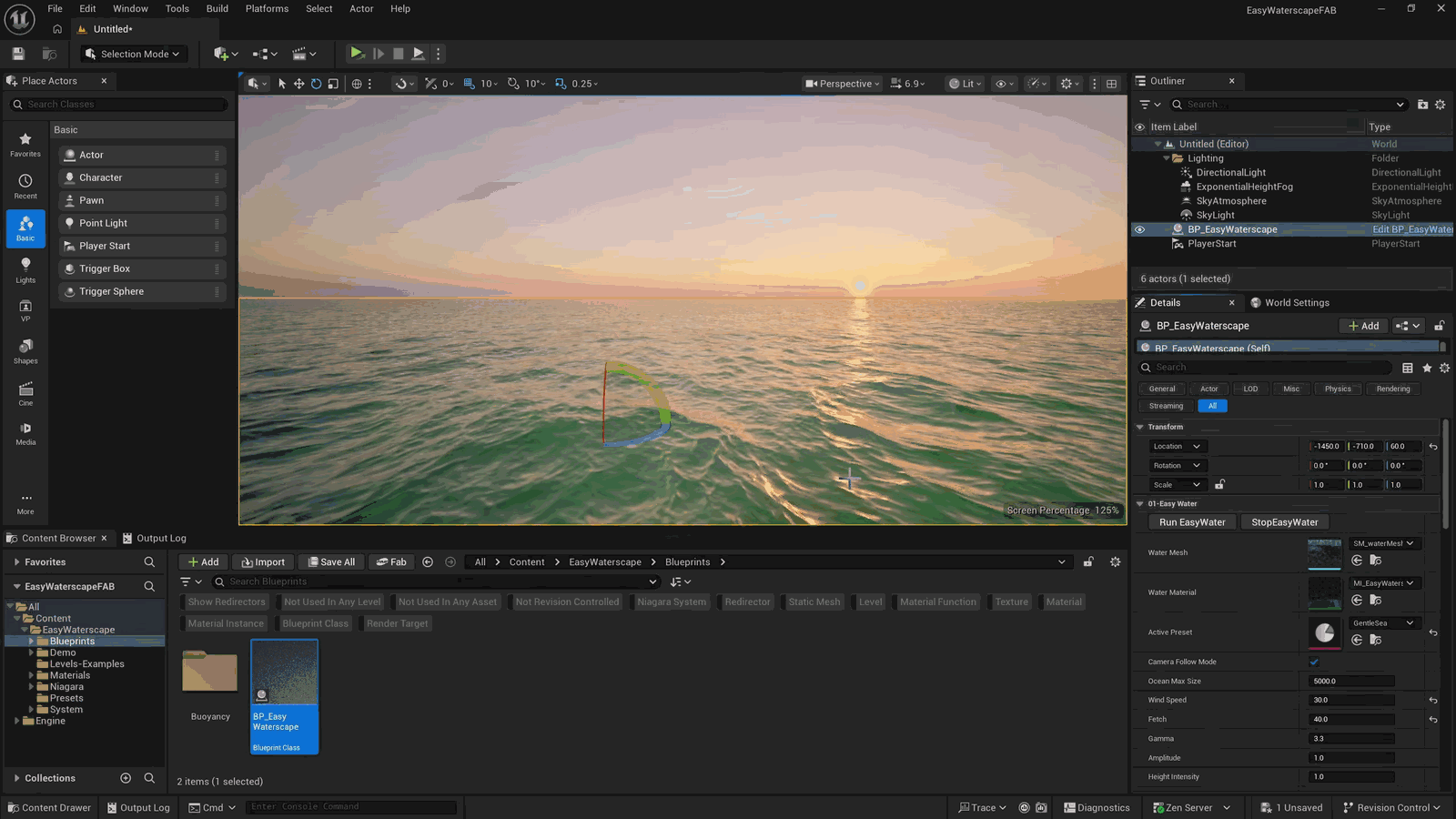
Task: Click the Save current level icon
Action: click(x=18, y=54)
